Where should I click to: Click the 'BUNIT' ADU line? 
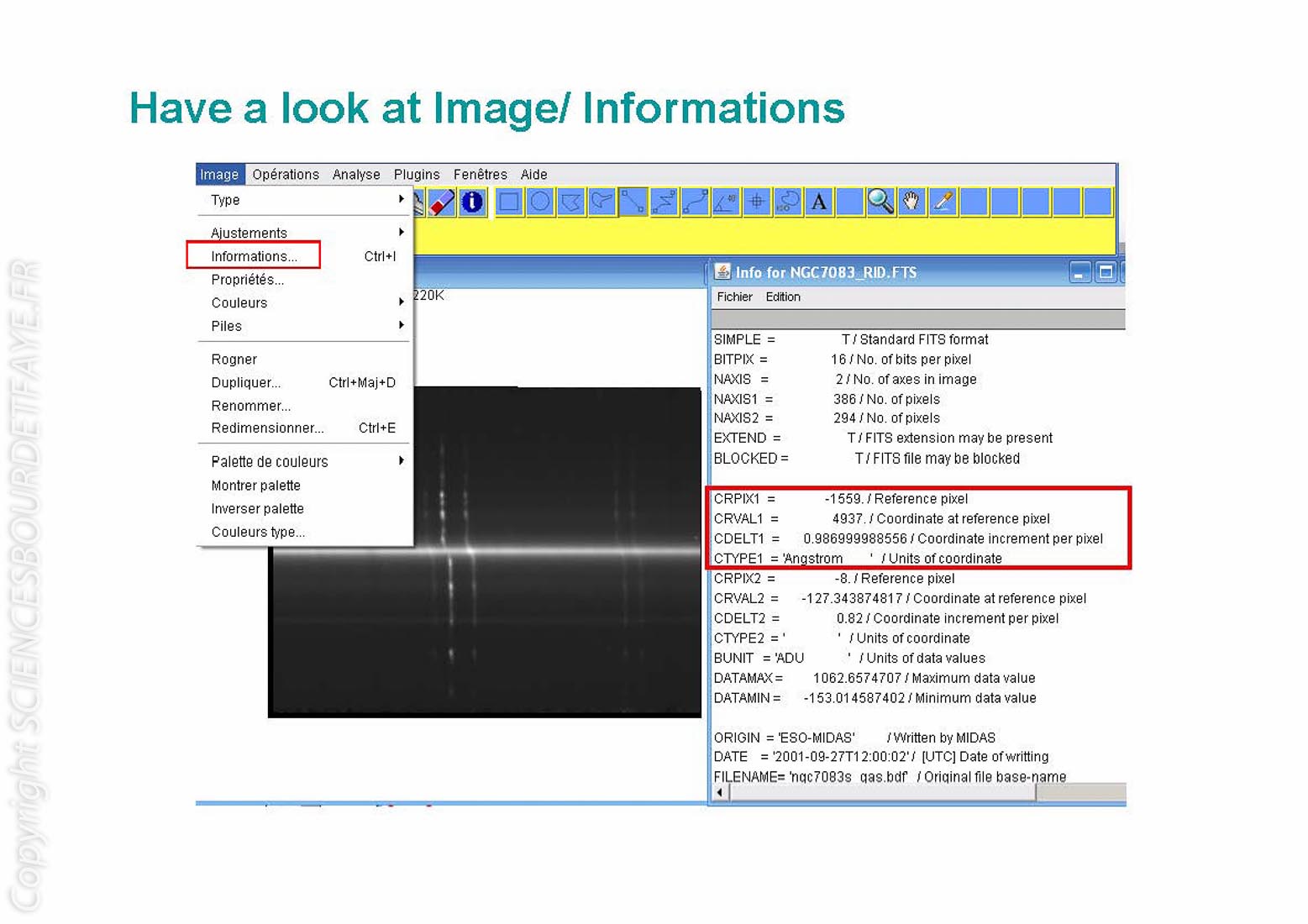pyautogui.click(x=849, y=659)
